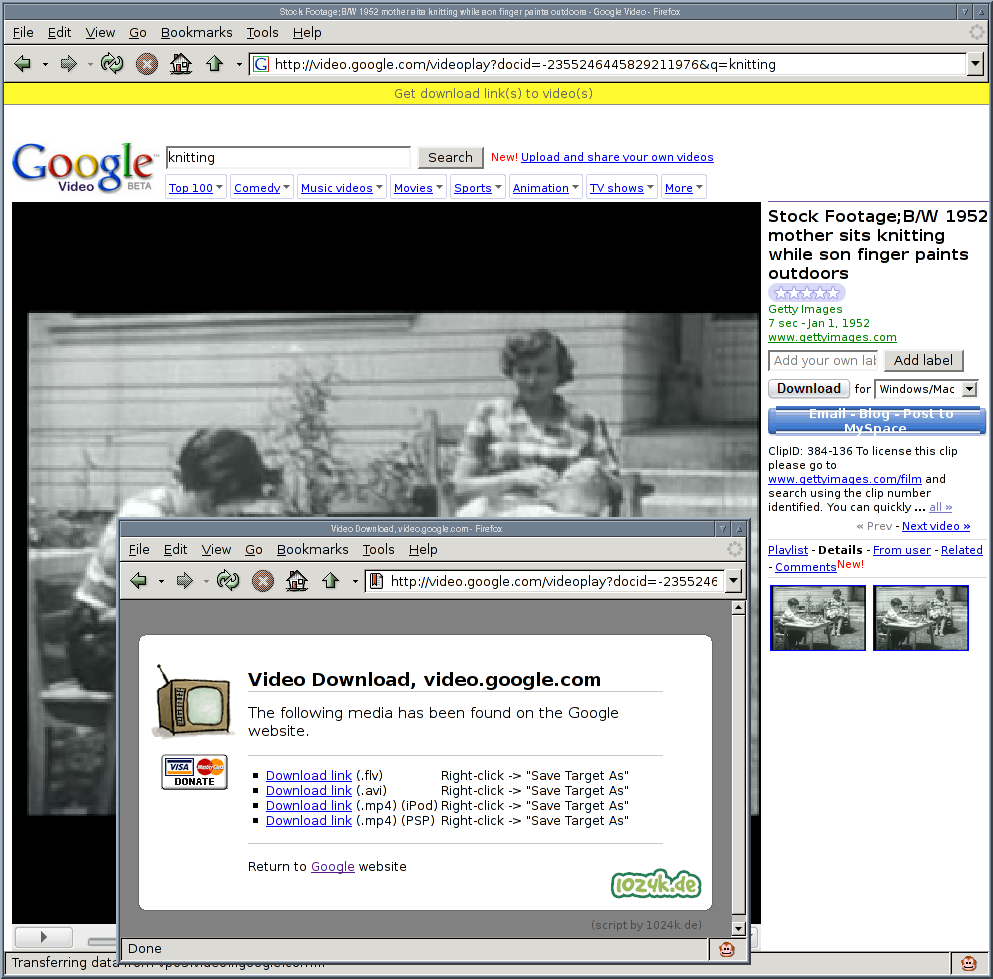This screenshot has width=993, height=979.
Task: Expand the Music videos category dropdown
Action: click(342, 188)
